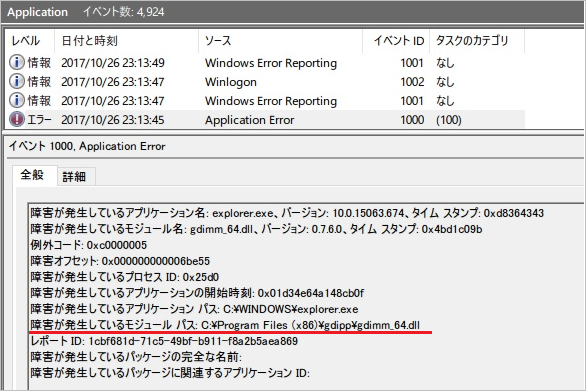Click パッケージの完全な名前 line
Screen dimensions: 586x391
(136, 357)
